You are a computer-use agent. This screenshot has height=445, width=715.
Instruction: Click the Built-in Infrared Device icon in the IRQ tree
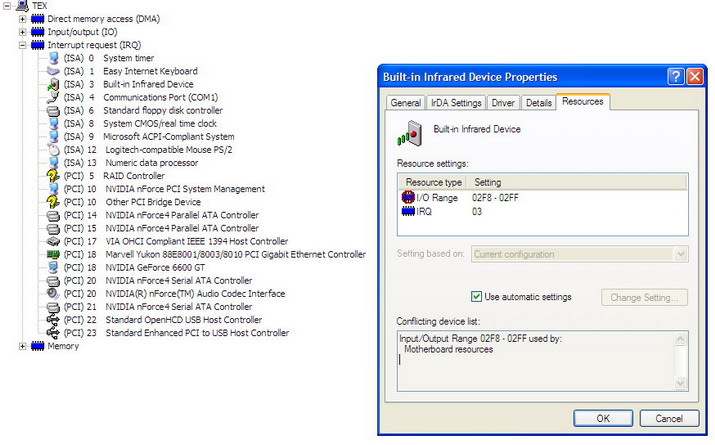pyautogui.click(x=53, y=84)
